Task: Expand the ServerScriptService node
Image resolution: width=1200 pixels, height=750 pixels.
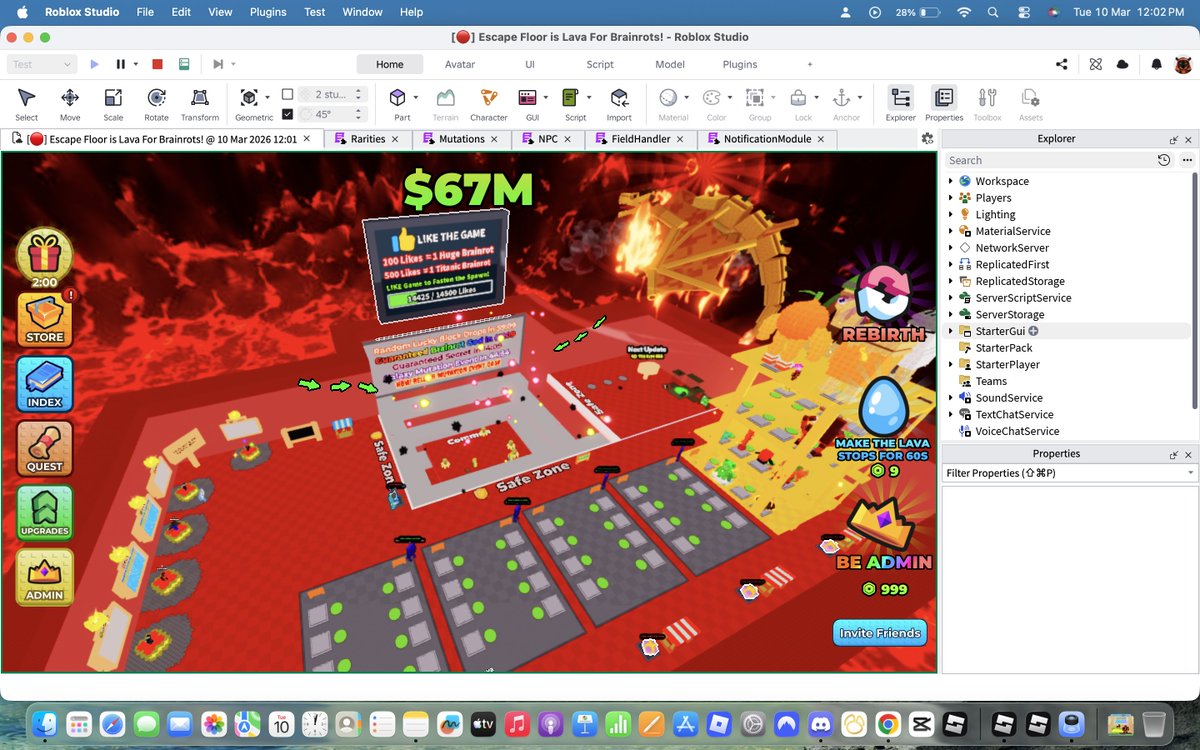Action: (x=951, y=298)
